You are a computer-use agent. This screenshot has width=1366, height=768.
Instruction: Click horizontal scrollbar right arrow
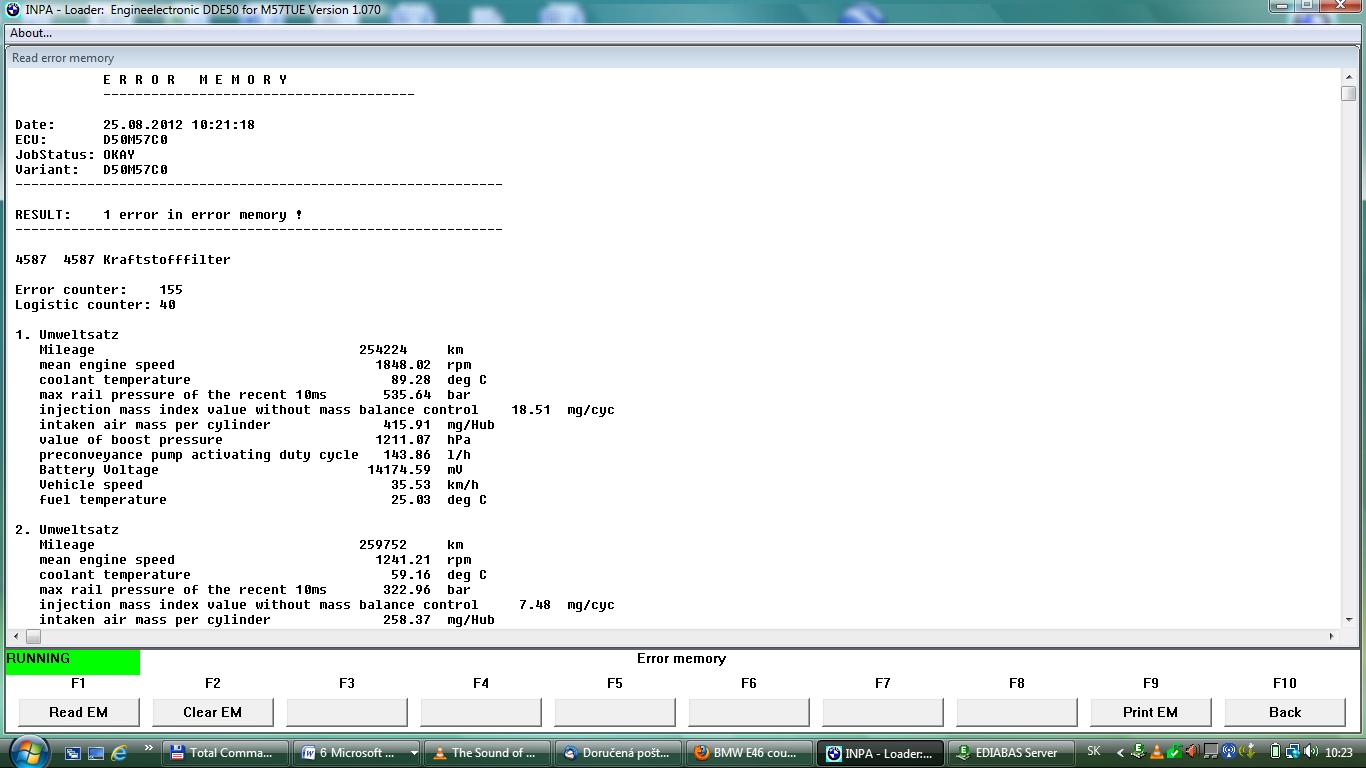point(1331,636)
